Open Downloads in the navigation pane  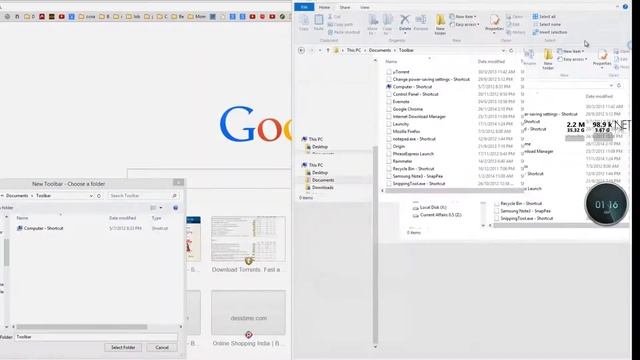pyautogui.click(x=322, y=188)
